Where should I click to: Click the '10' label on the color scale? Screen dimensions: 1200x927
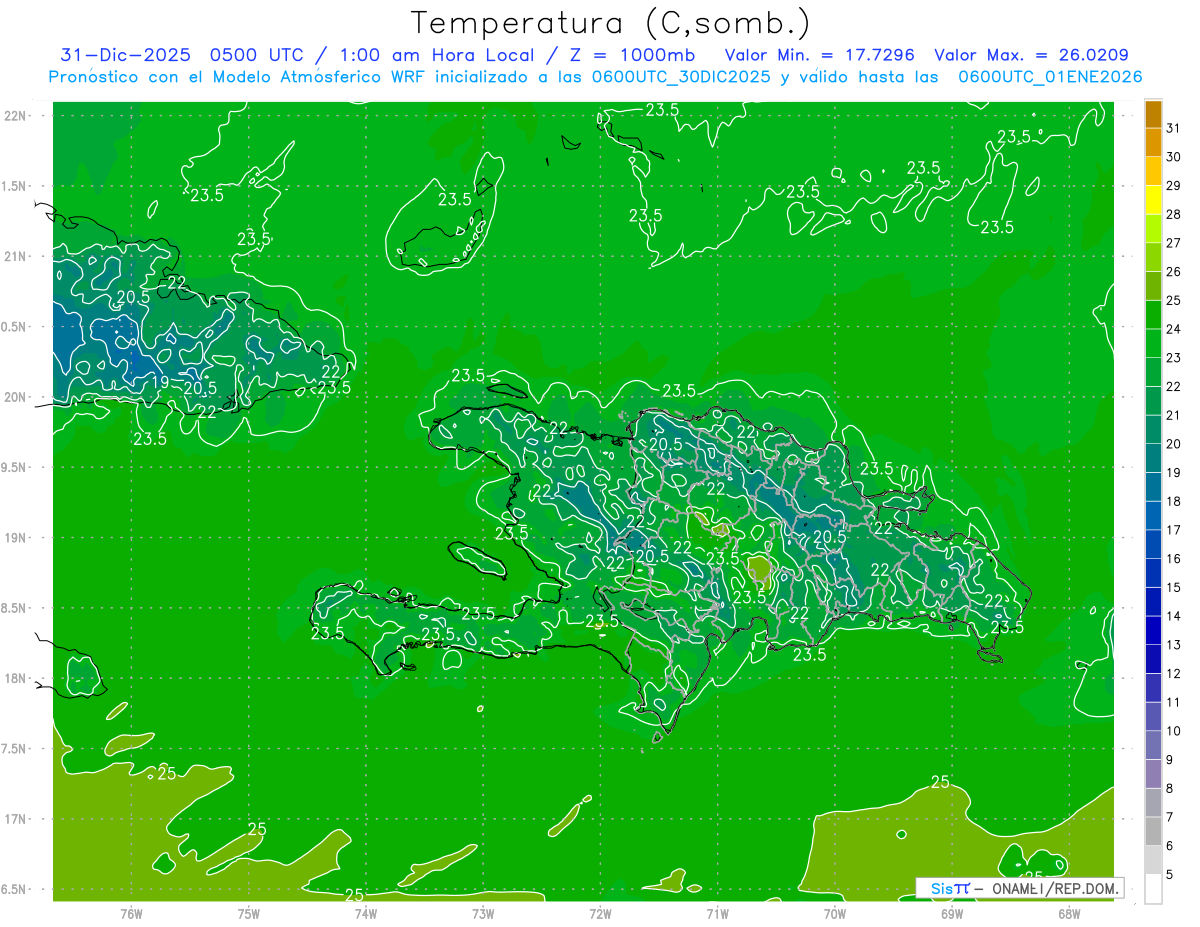[x=1174, y=731]
